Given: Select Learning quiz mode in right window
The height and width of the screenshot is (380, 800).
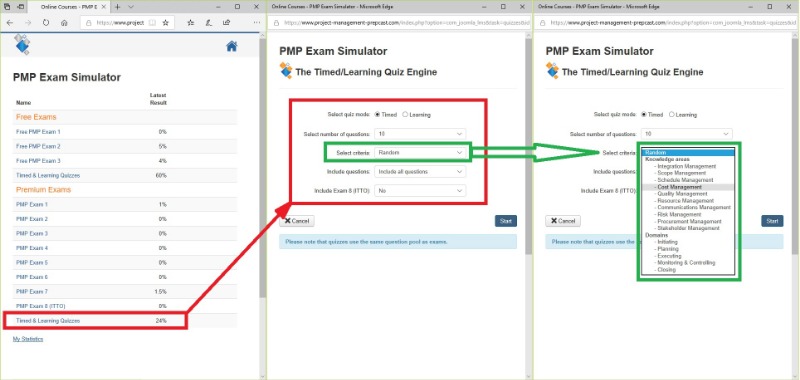Looking at the screenshot, I should click(671, 115).
